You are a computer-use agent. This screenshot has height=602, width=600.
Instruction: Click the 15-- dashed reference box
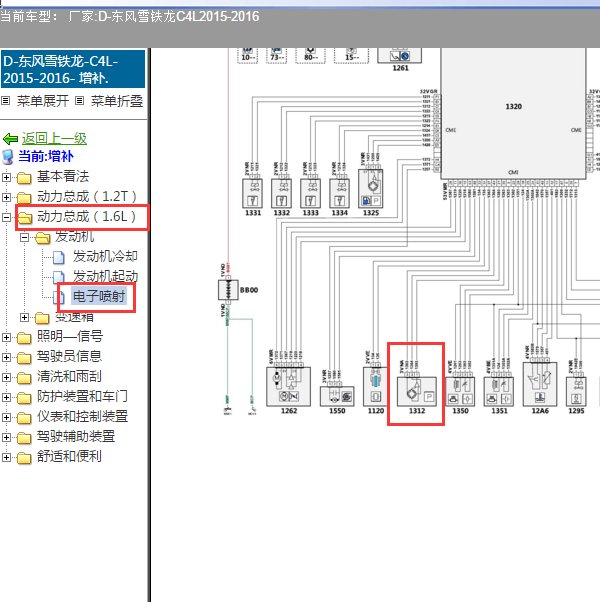click(351, 56)
